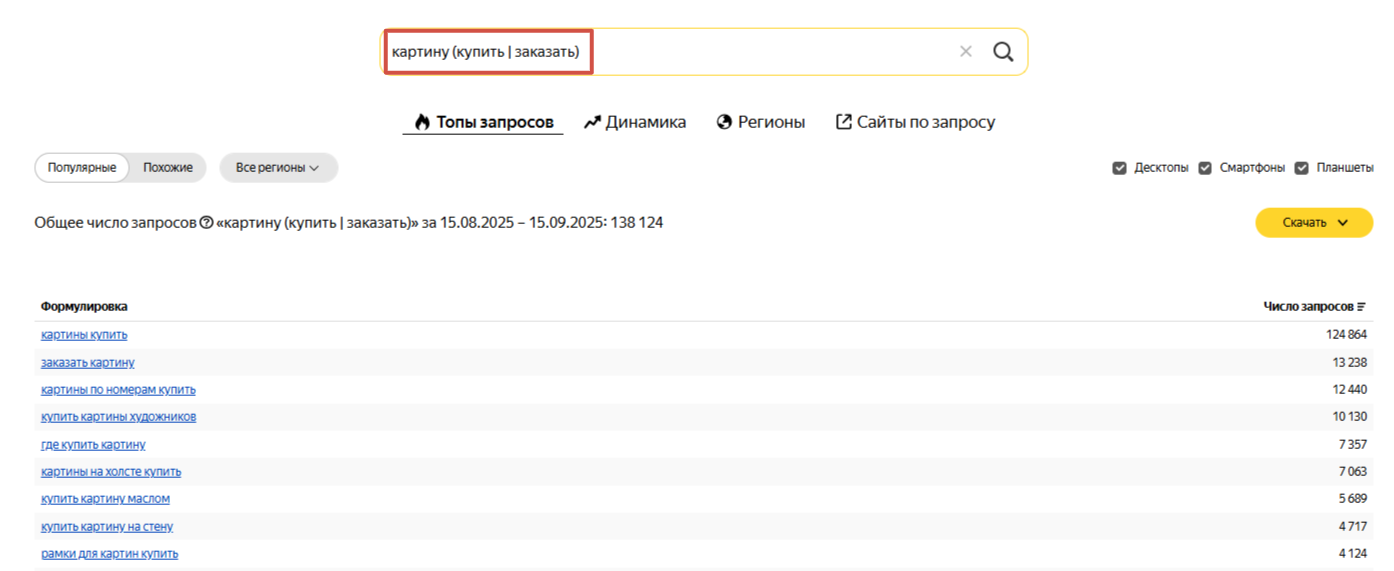
Task: Select the value 12 440
Action: (1350, 389)
